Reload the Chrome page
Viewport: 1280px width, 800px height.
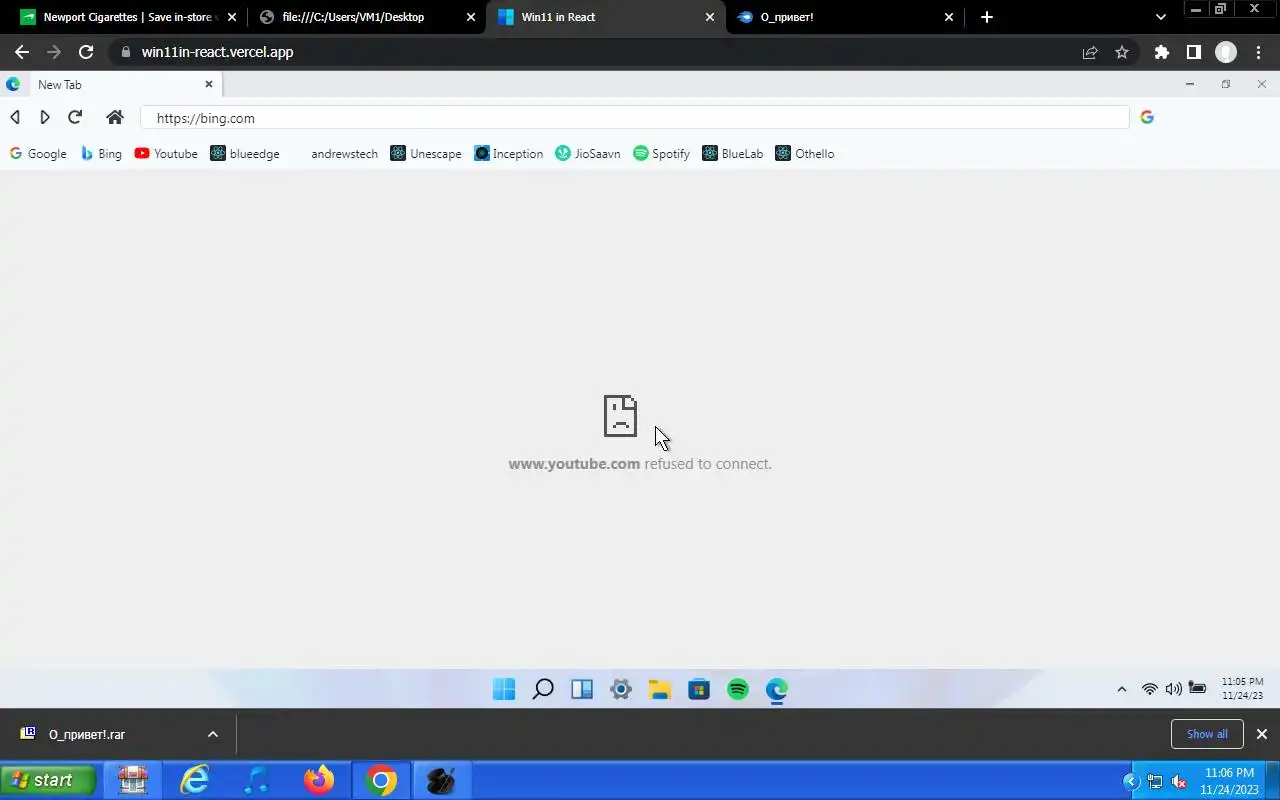[86, 52]
